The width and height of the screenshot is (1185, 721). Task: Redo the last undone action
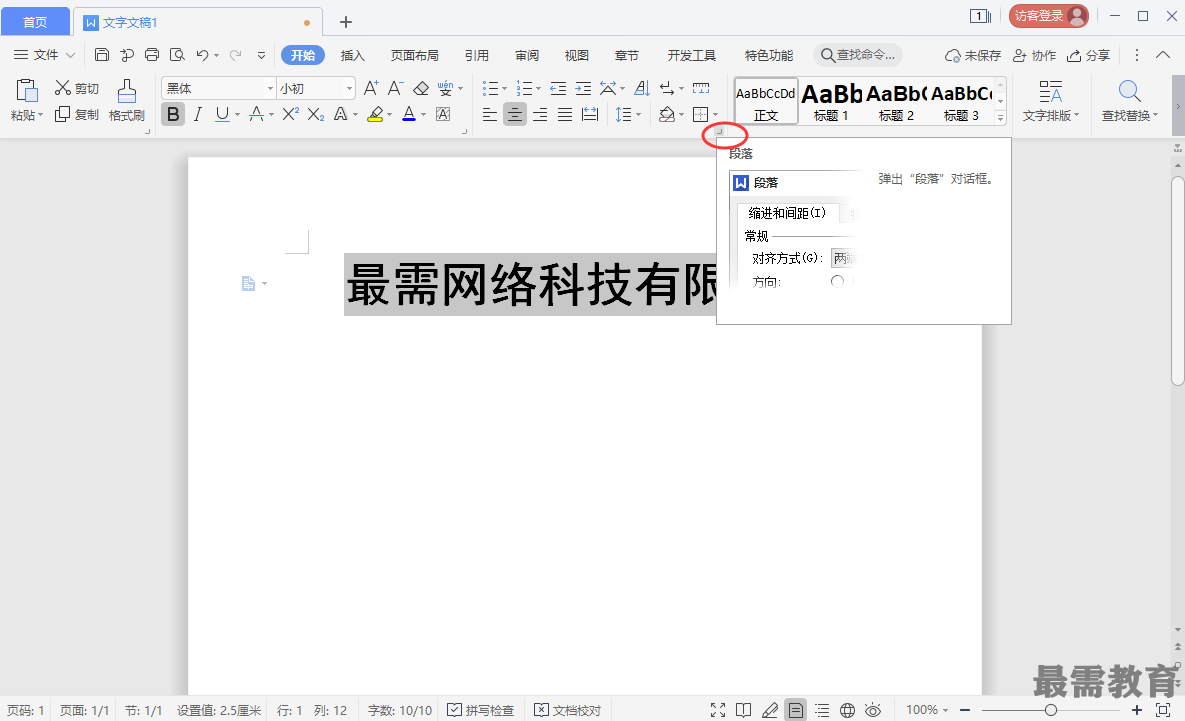pyautogui.click(x=235, y=54)
